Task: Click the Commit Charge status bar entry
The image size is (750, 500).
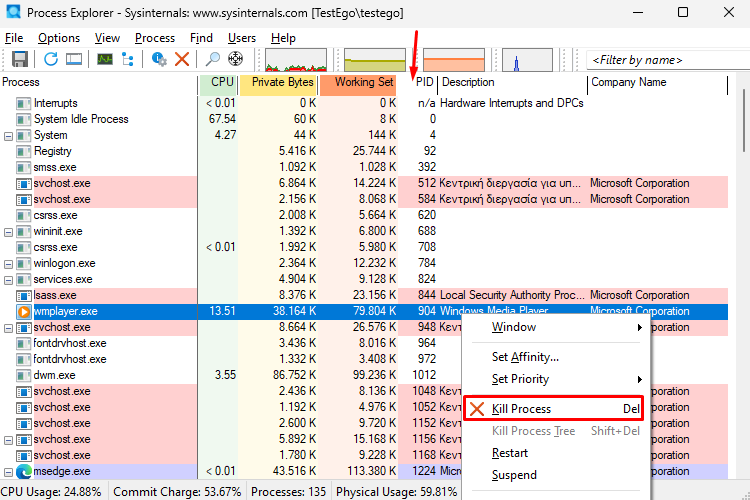Action: click(x=177, y=492)
